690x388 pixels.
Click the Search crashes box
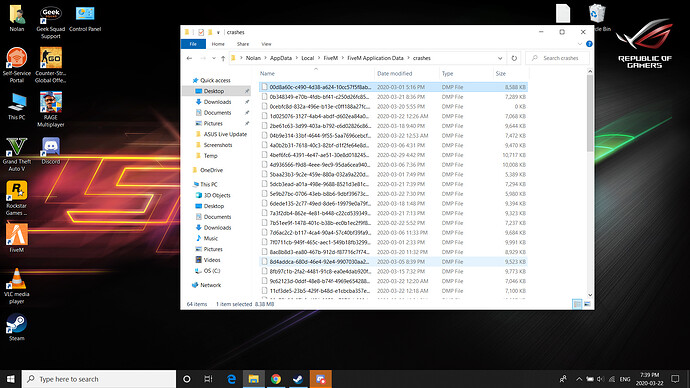(558, 58)
